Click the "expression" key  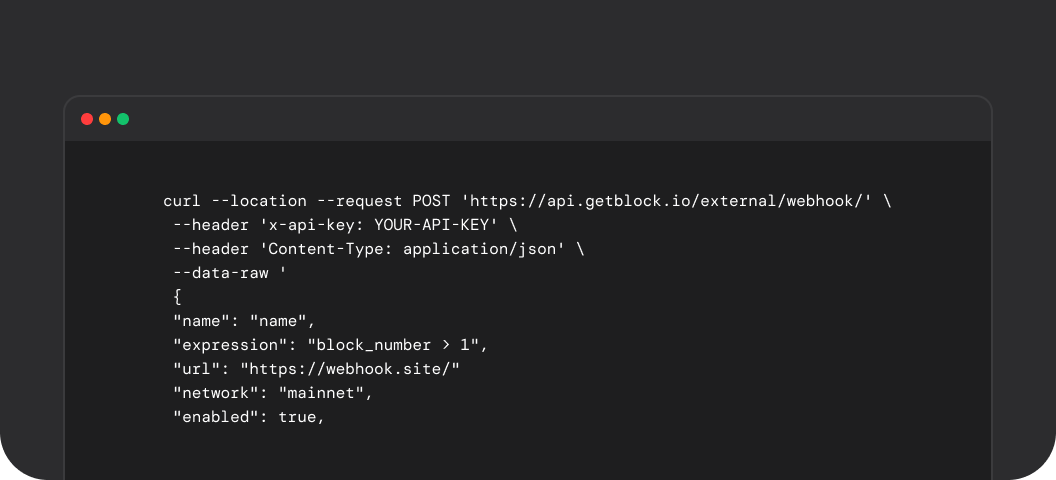pos(226,345)
